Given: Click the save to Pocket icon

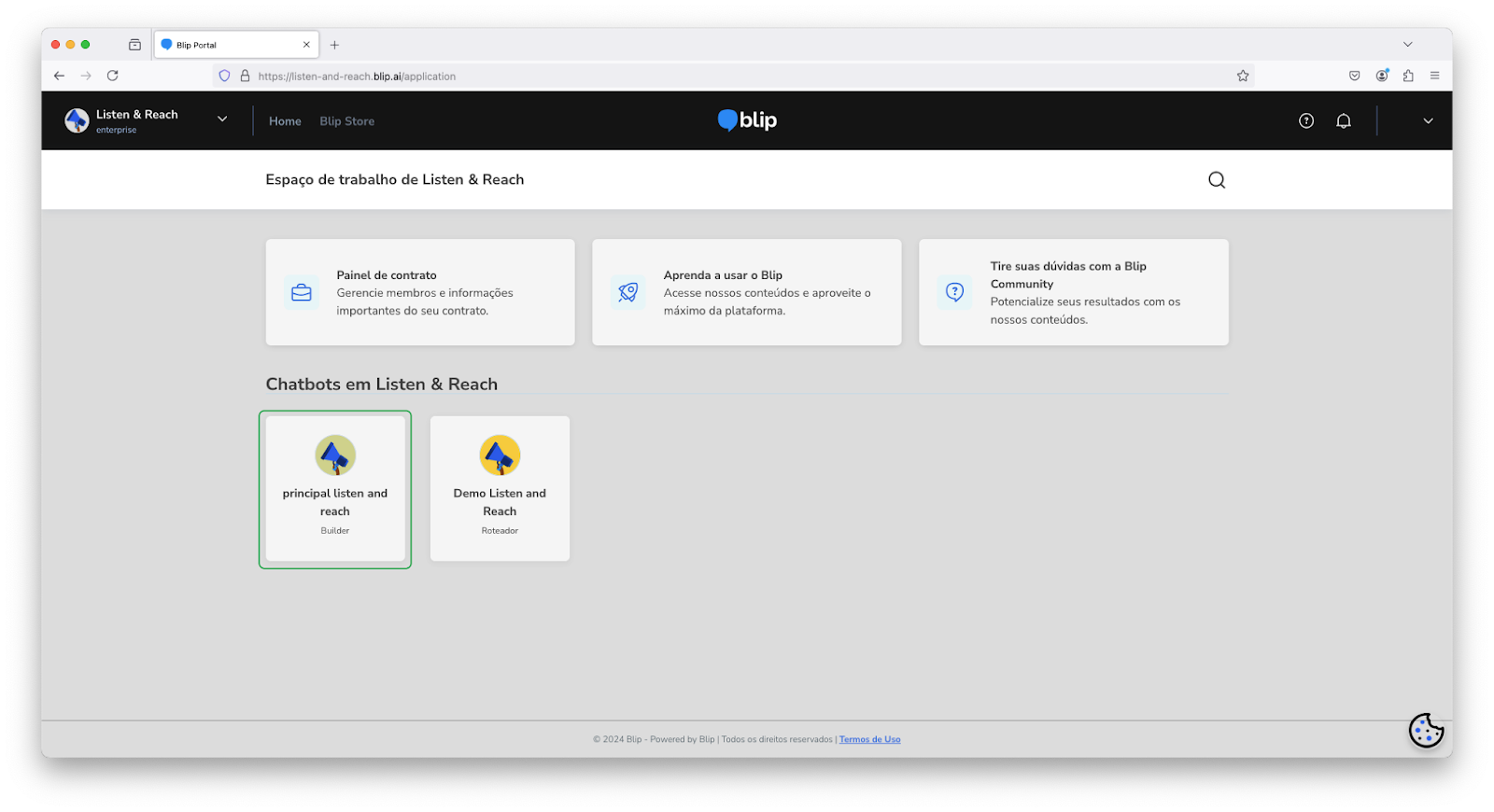Looking at the screenshot, I should coord(1355,76).
